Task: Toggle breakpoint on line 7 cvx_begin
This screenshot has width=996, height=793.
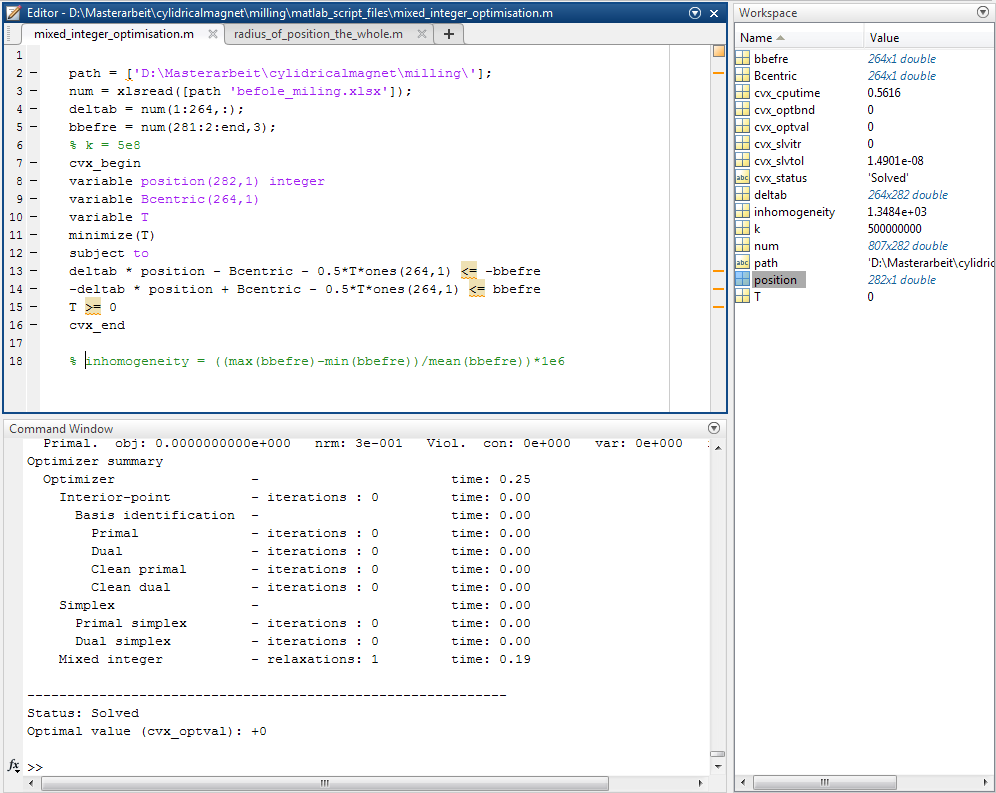Action: coord(34,163)
